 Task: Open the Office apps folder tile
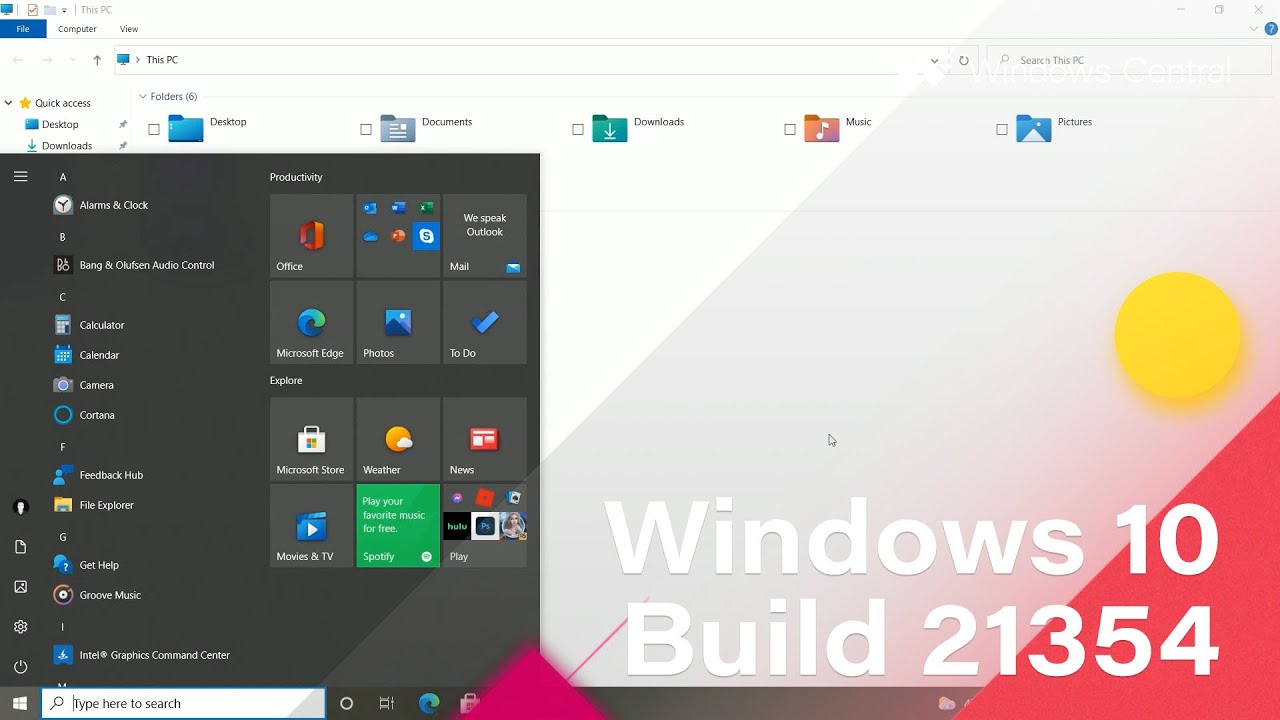[398, 236]
